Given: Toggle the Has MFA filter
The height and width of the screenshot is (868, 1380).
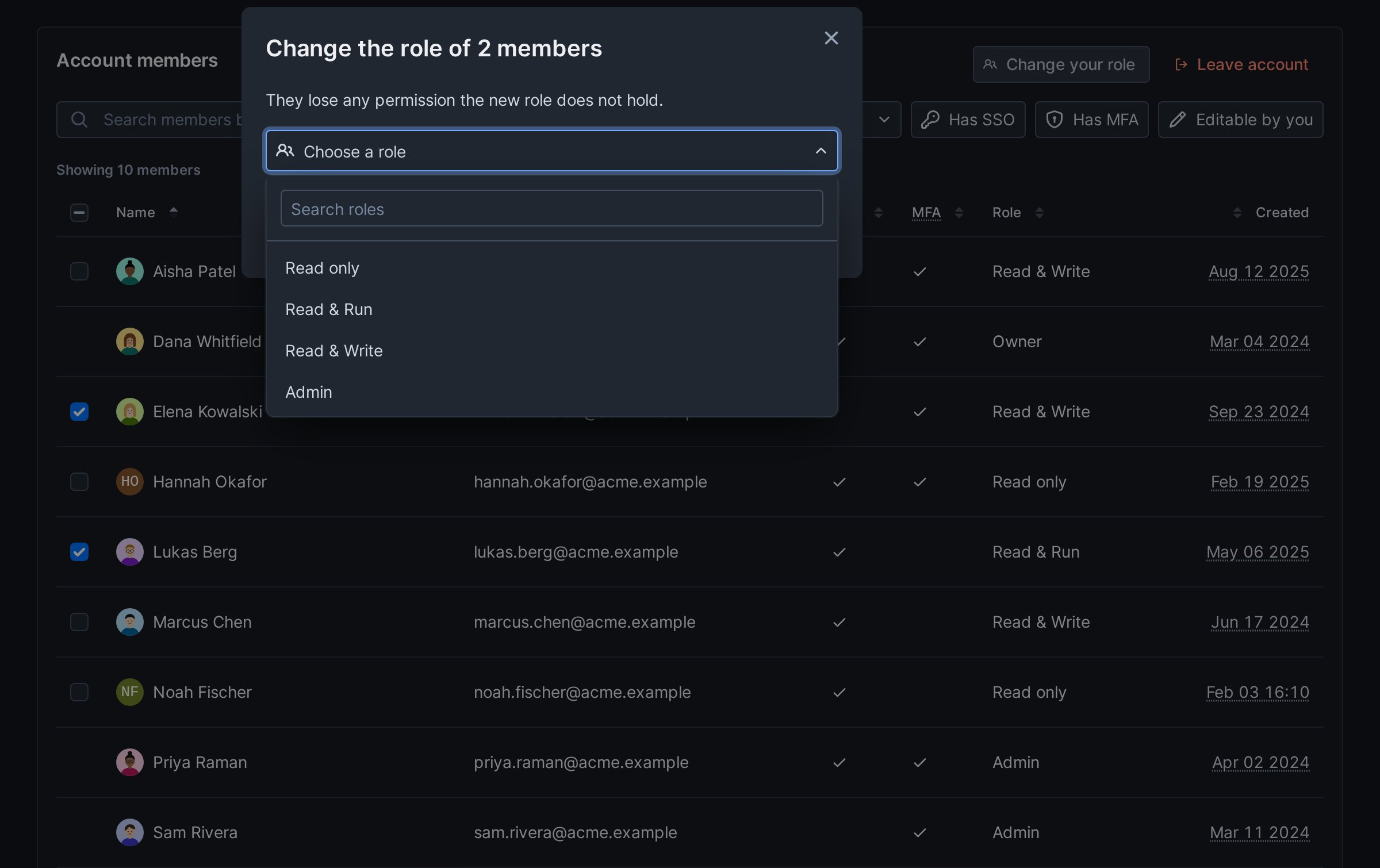Looking at the screenshot, I should pyautogui.click(x=1091, y=120).
